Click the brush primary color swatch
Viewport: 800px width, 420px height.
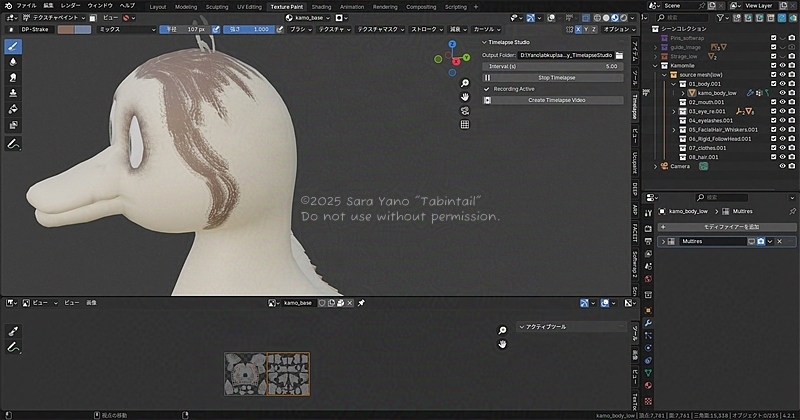68,30
